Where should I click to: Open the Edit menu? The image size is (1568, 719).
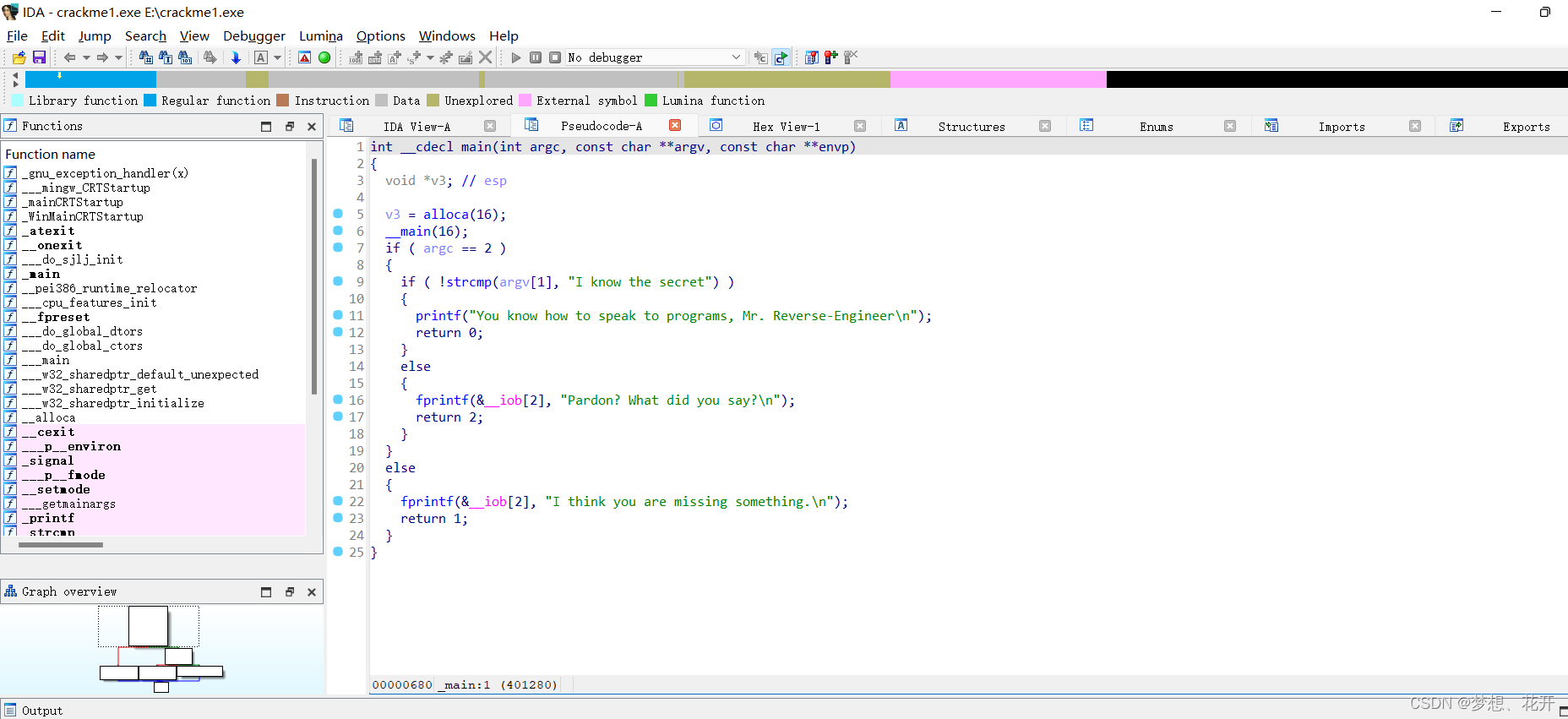coord(52,35)
